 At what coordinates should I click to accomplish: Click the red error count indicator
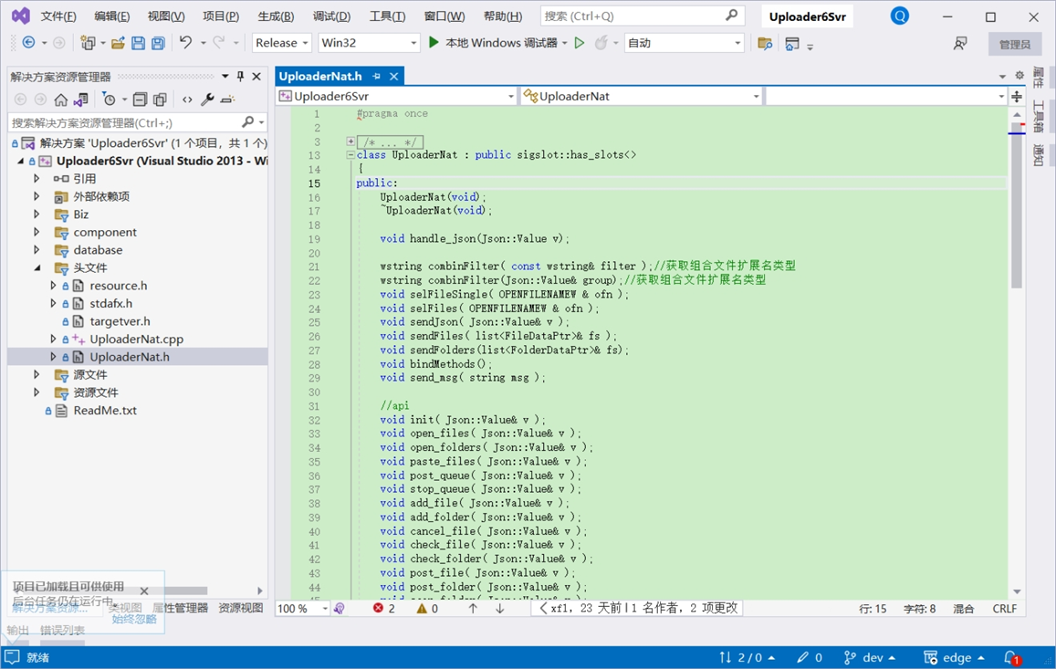tap(381, 607)
